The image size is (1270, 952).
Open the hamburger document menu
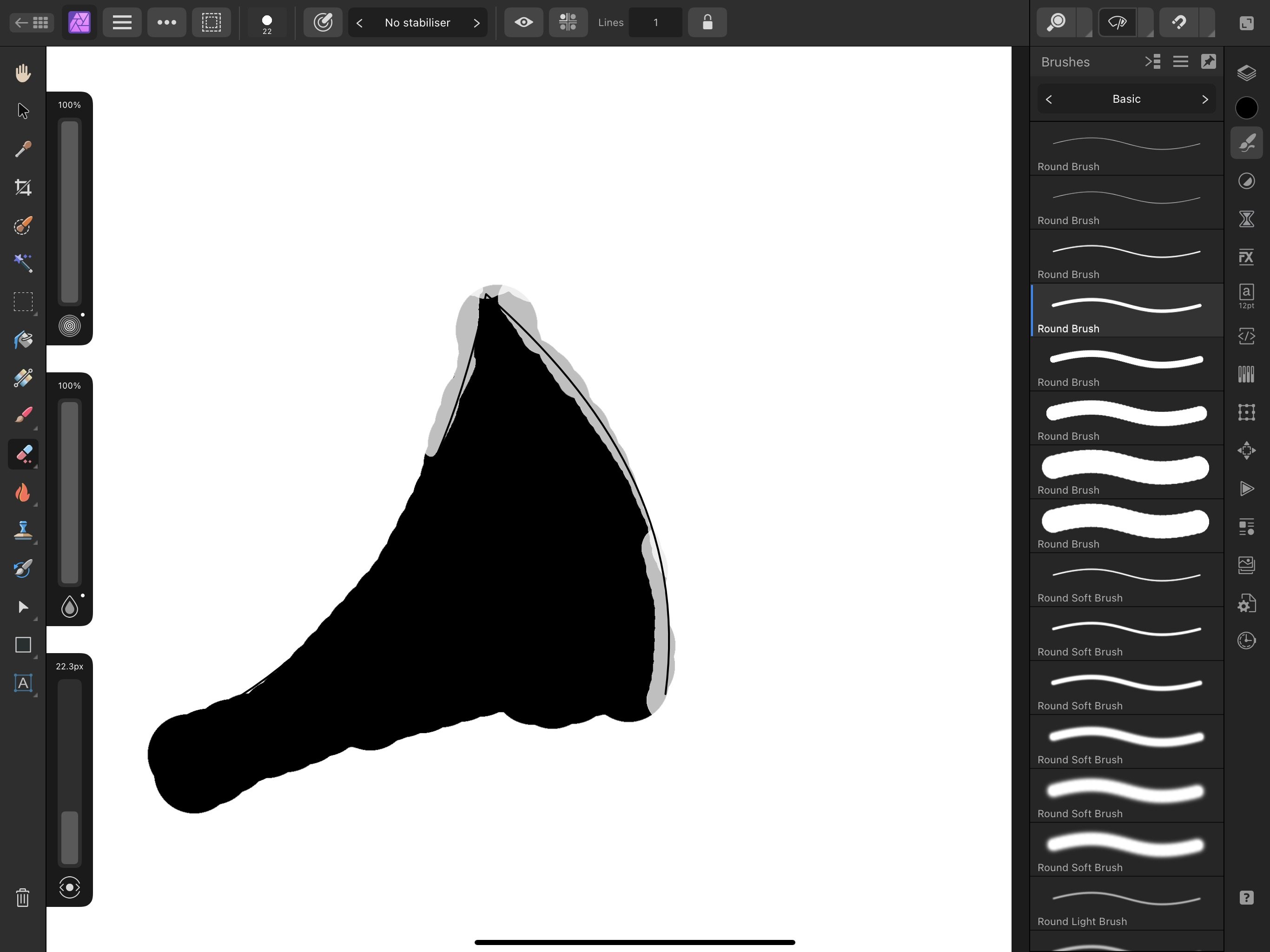122,22
